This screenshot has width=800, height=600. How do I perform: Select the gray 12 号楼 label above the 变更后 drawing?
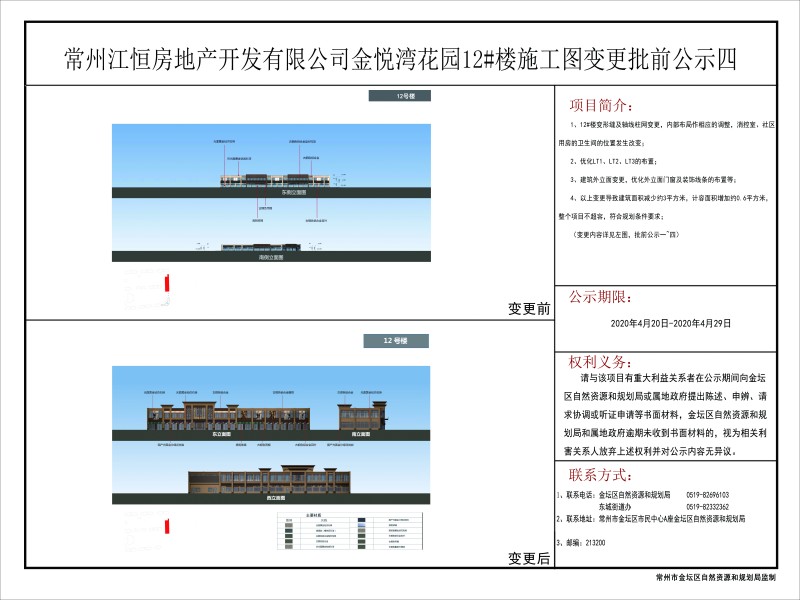tap(396, 341)
